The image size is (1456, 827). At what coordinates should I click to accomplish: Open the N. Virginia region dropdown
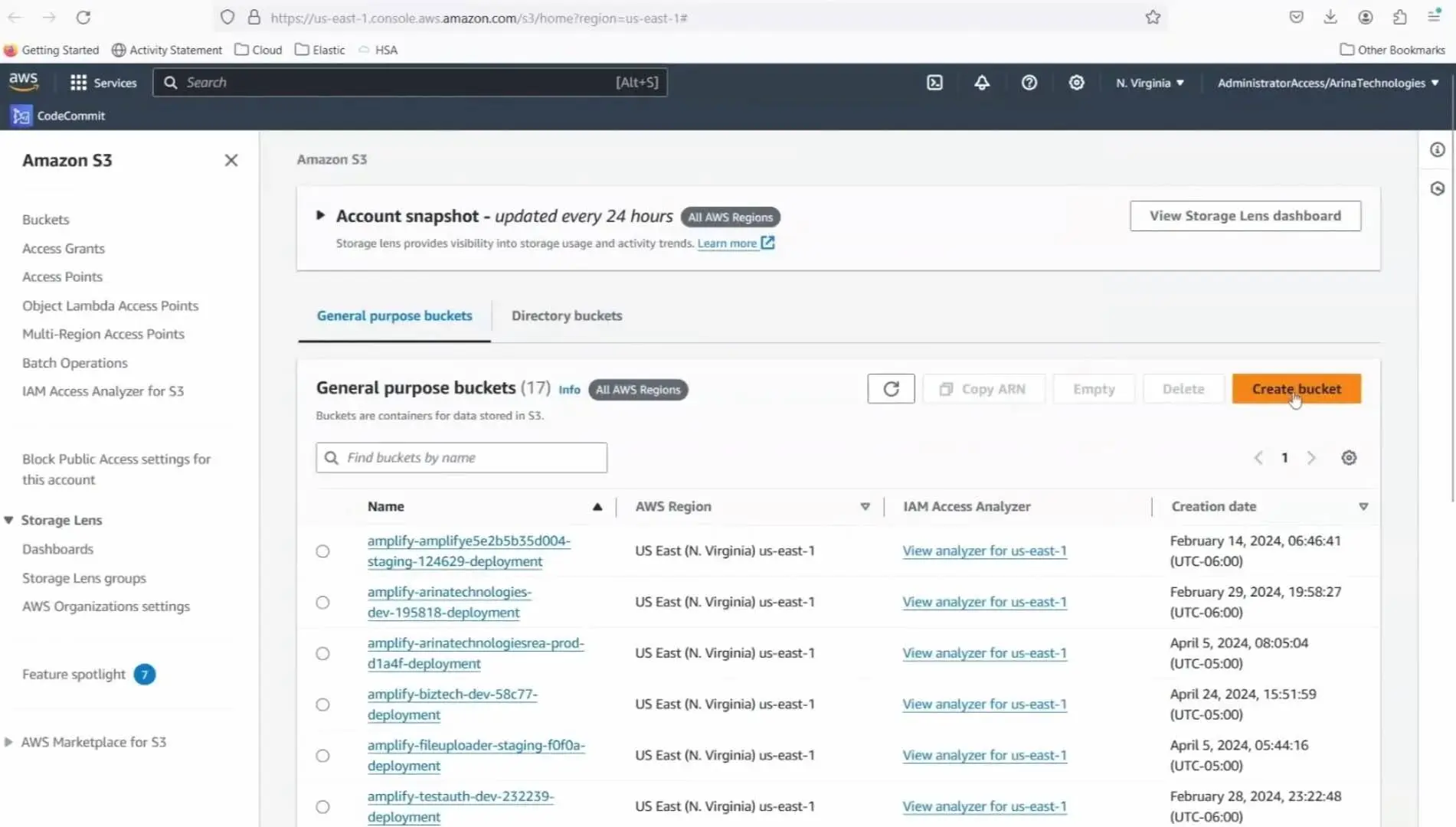[1150, 83]
